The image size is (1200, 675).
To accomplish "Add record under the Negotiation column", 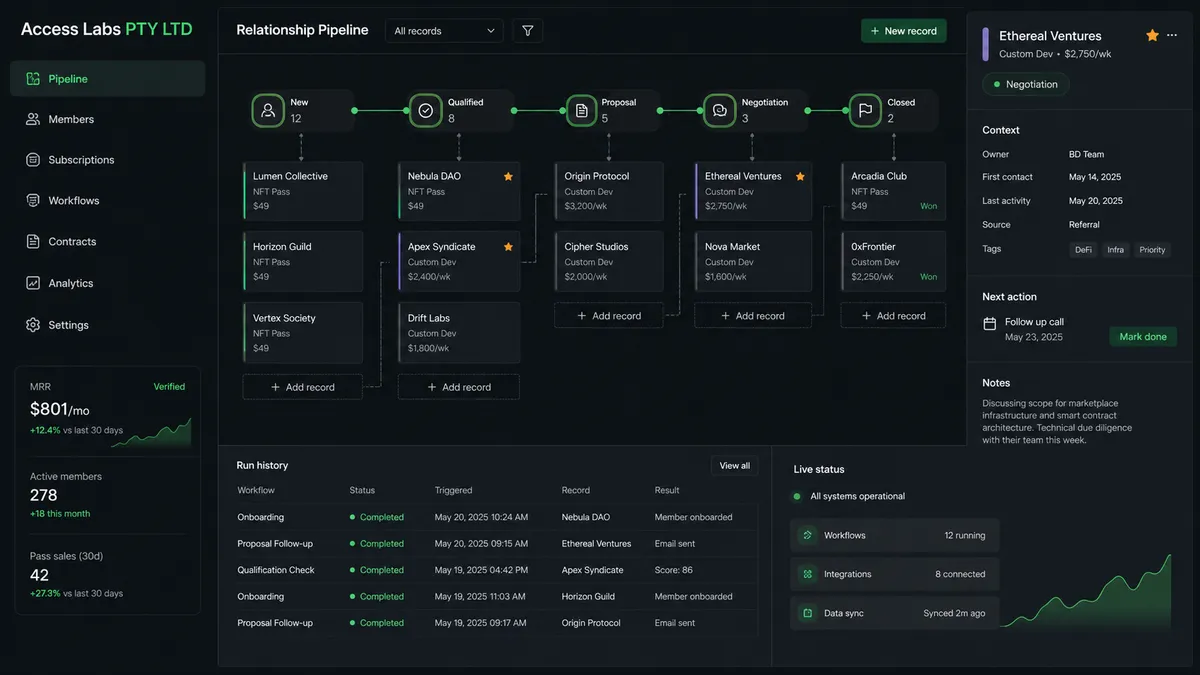I will (753, 316).
